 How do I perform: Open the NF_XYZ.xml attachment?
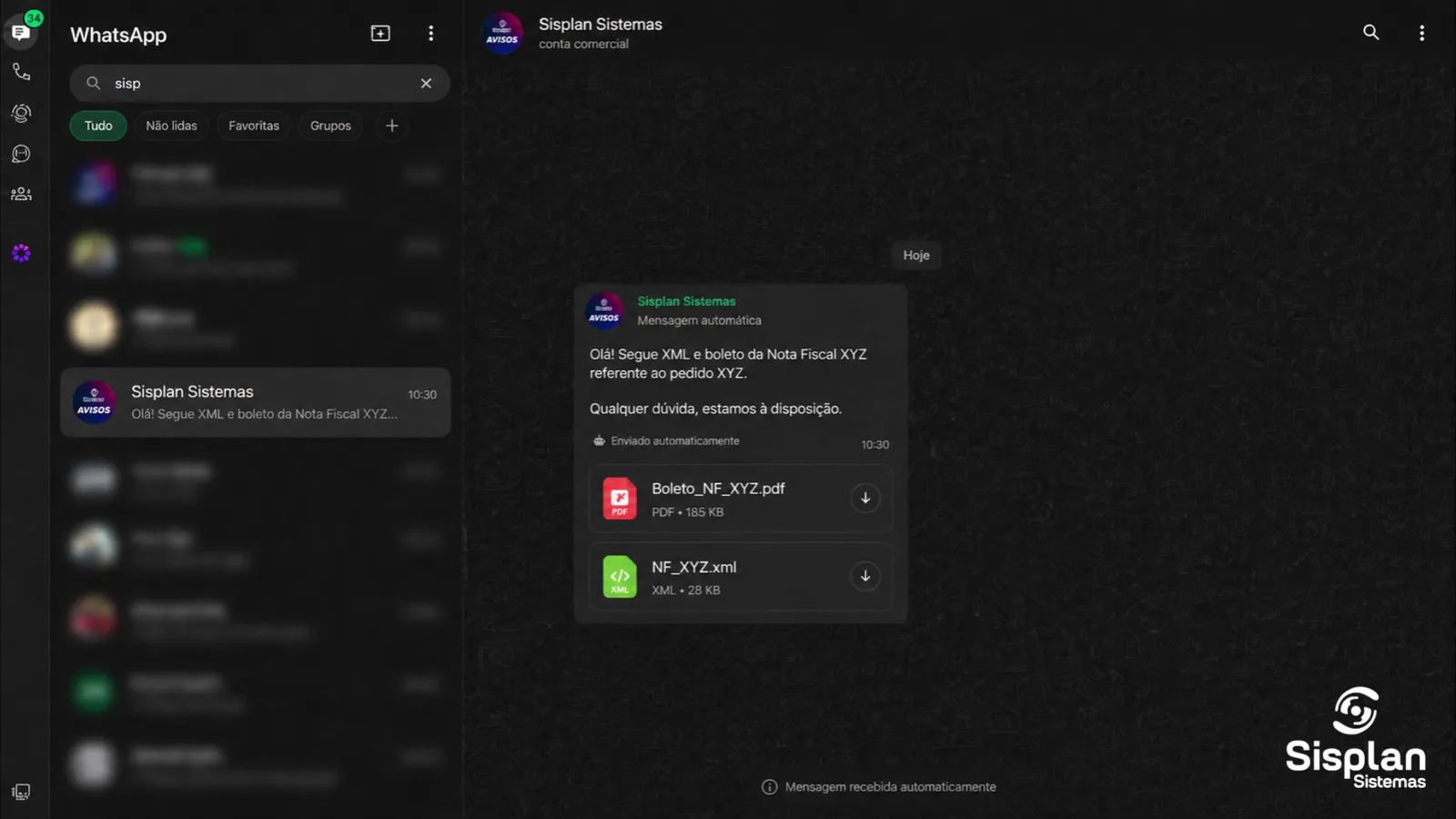coord(741,577)
